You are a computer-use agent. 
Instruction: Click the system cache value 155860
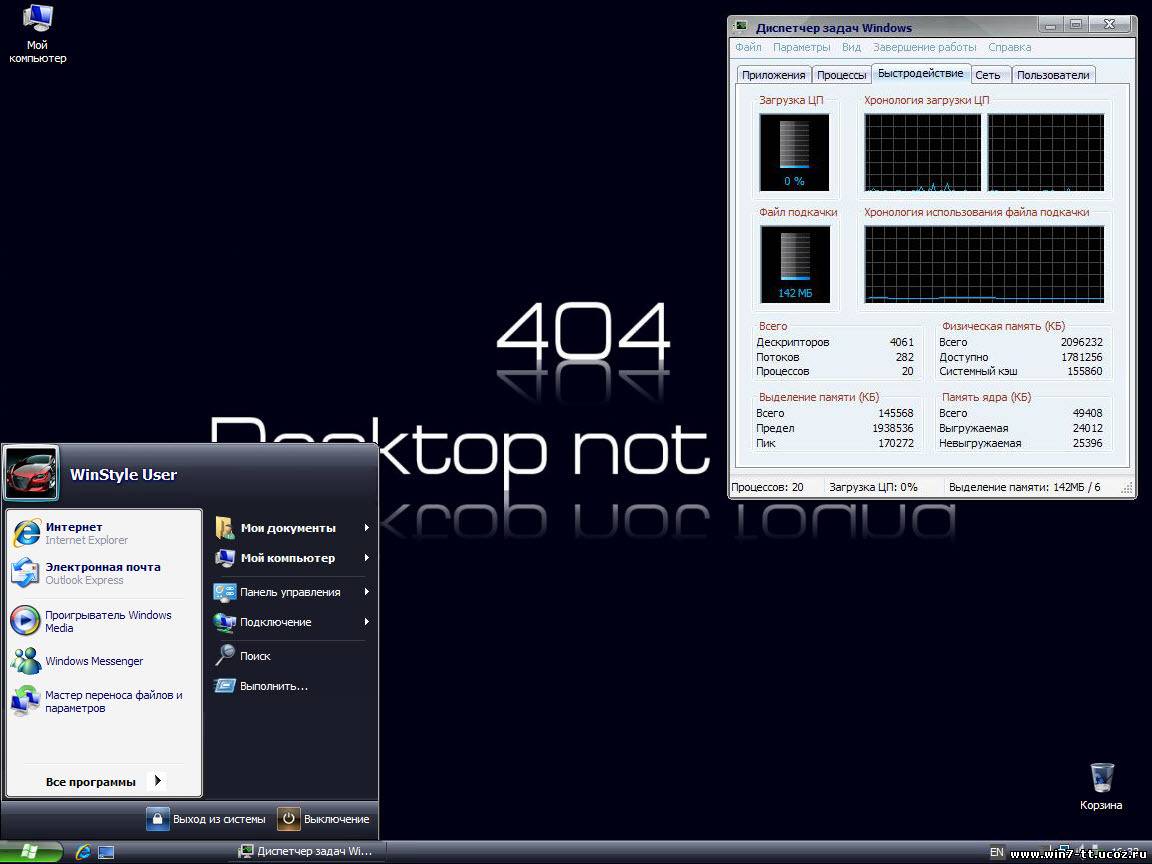[1084, 371]
